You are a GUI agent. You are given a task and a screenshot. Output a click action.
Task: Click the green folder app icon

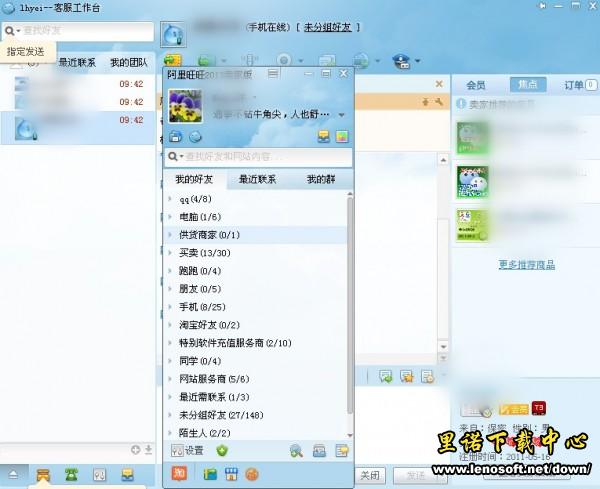click(x=210, y=474)
